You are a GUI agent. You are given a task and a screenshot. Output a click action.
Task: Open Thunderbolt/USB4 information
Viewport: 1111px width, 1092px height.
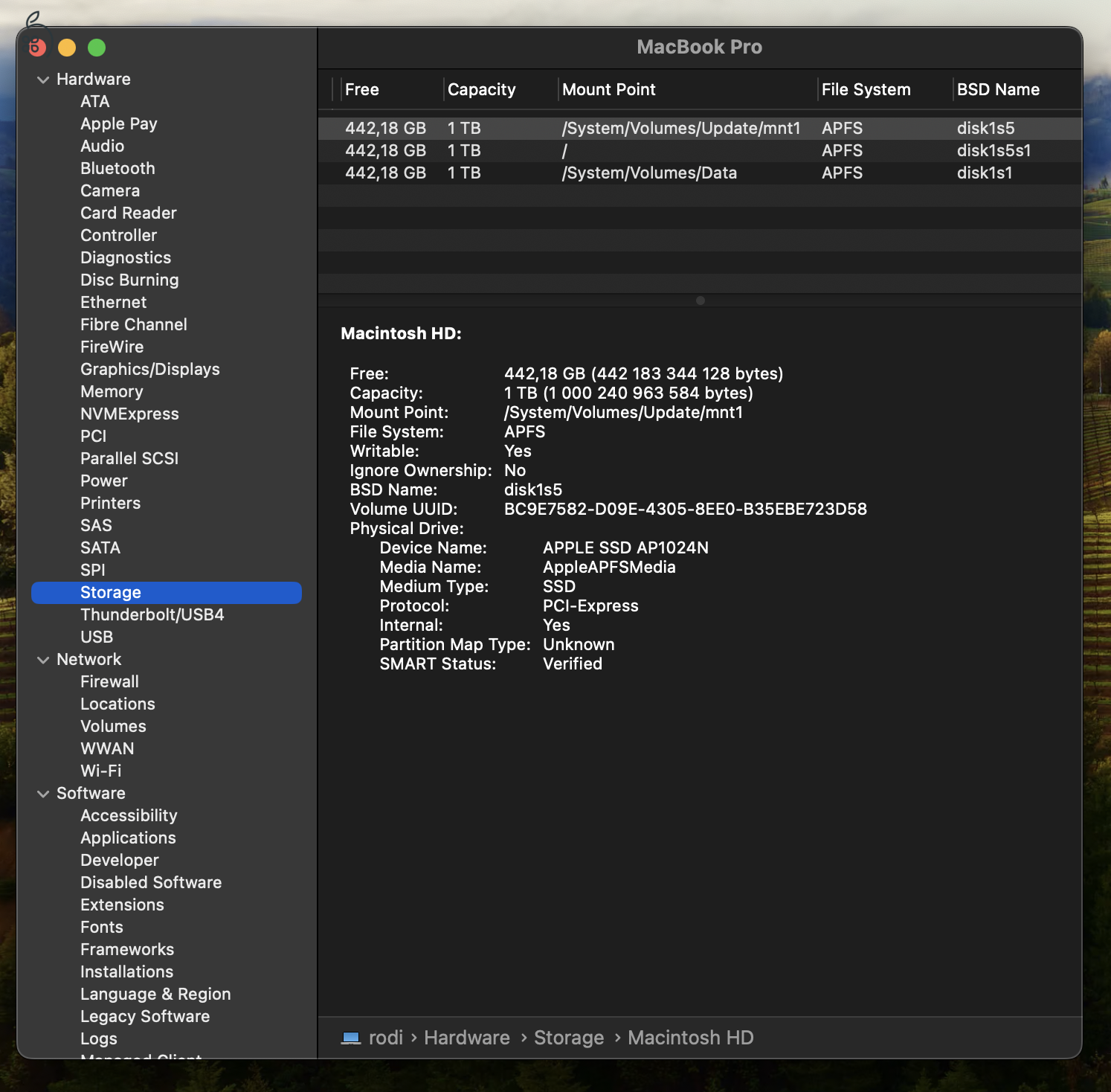point(152,614)
